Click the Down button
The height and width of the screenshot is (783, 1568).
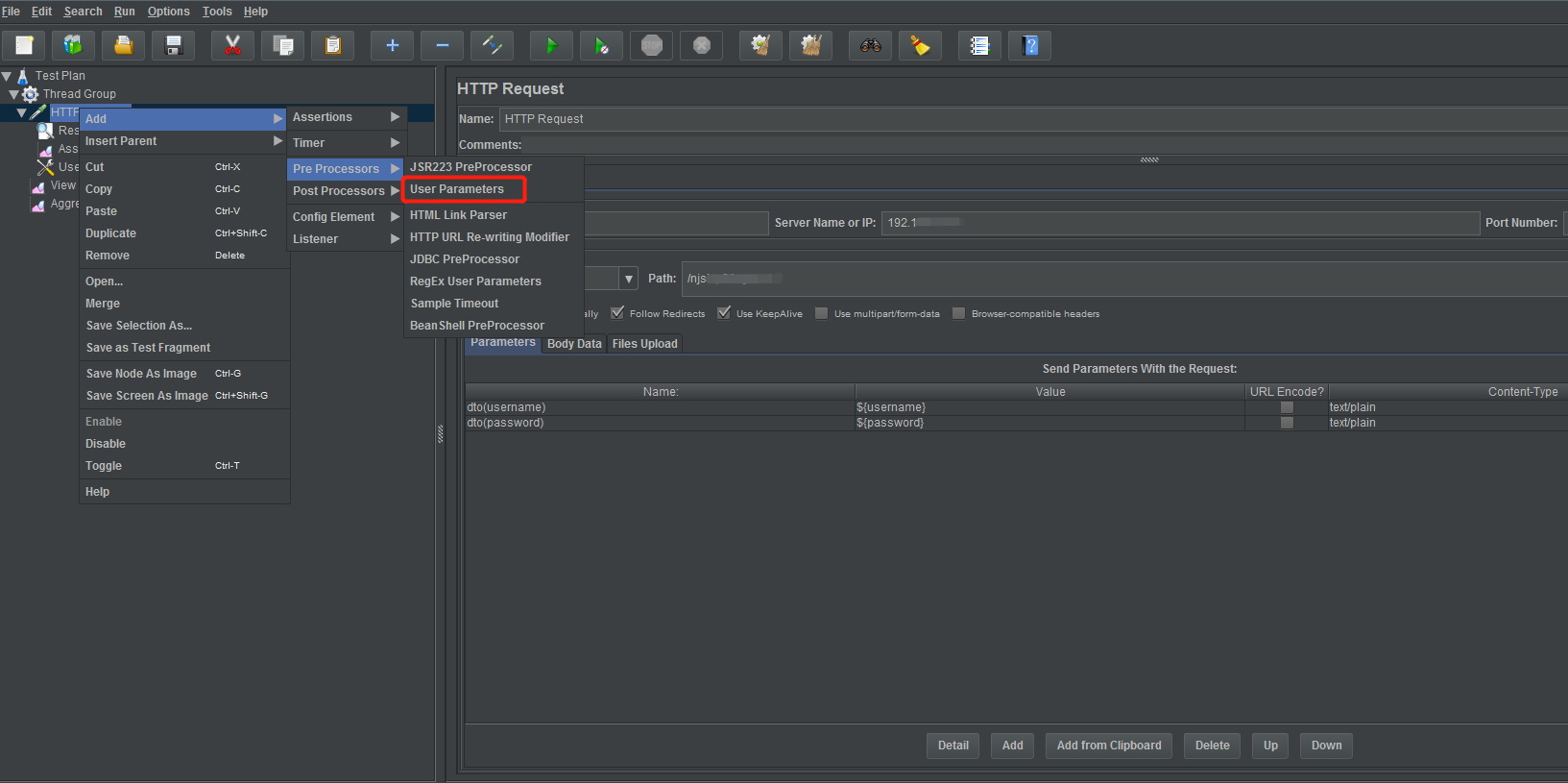point(1327,746)
